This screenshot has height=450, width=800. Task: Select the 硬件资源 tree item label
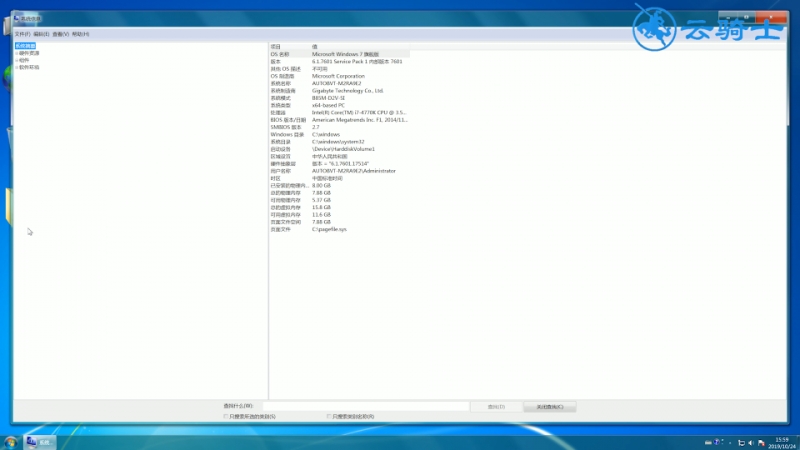pos(29,53)
